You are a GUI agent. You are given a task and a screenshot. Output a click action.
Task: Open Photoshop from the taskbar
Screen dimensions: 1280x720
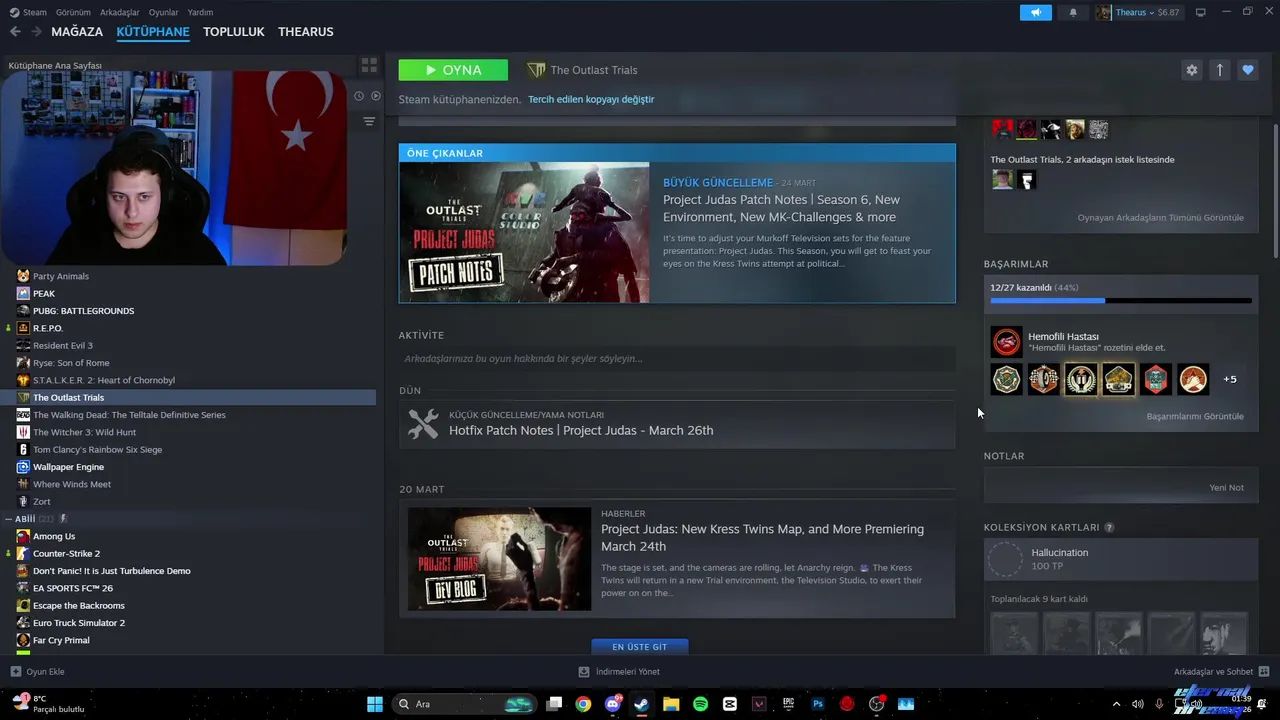coord(818,704)
